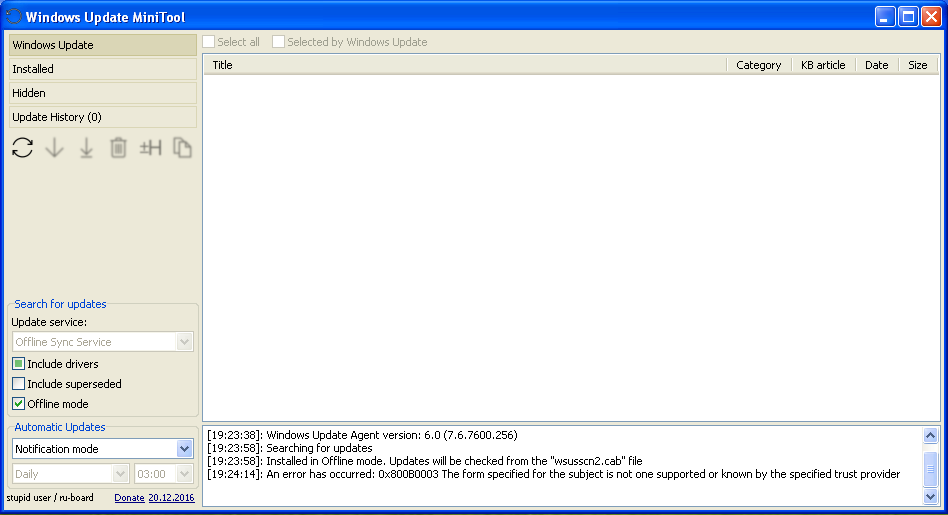Viewport: 948px width, 515px height.
Task: Click the hide updates ±H icon
Action: (151, 148)
